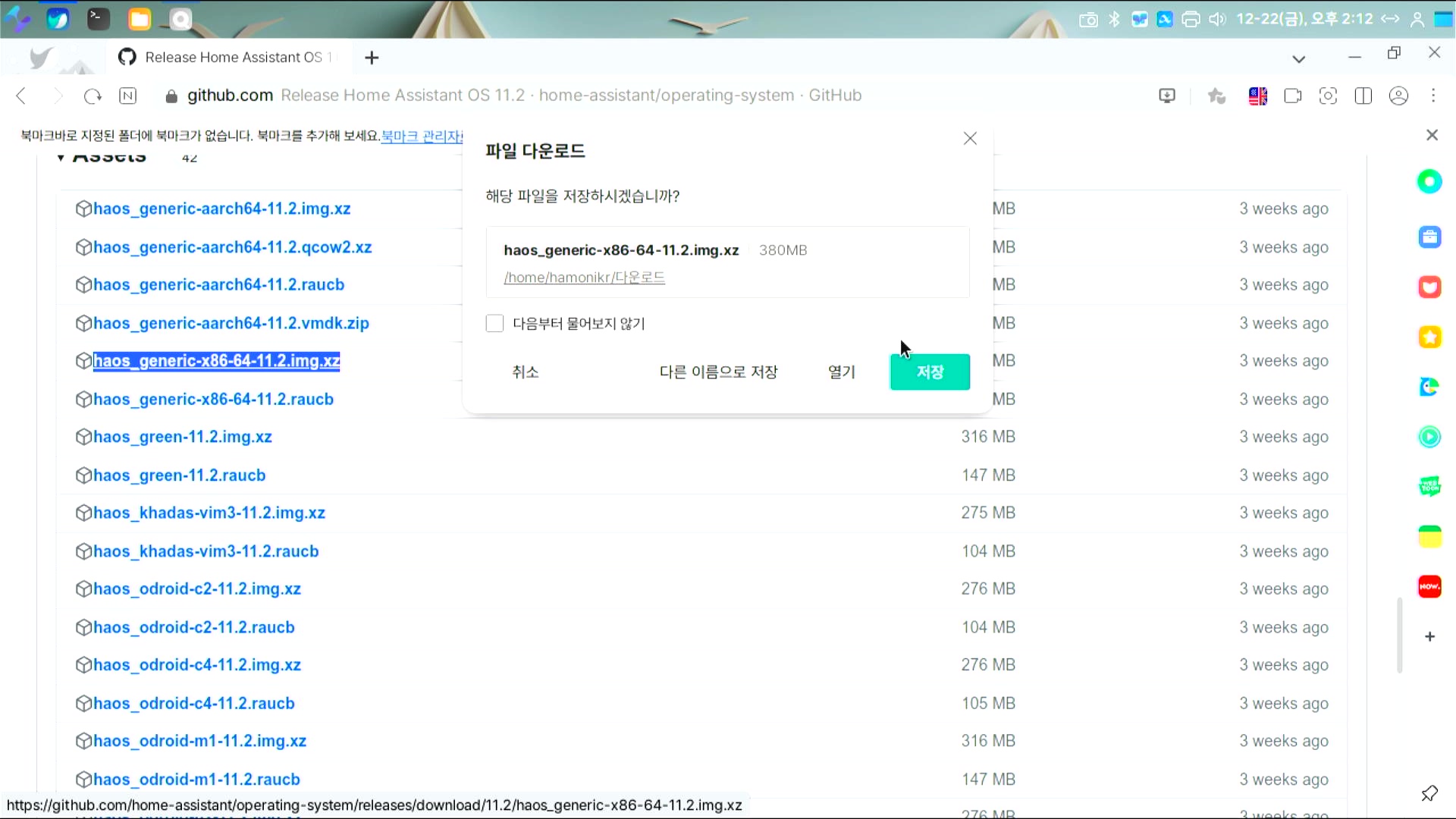
Task: Download haos_generic-aarch64-11.2.qcow2.xz
Action: pyautogui.click(x=232, y=247)
